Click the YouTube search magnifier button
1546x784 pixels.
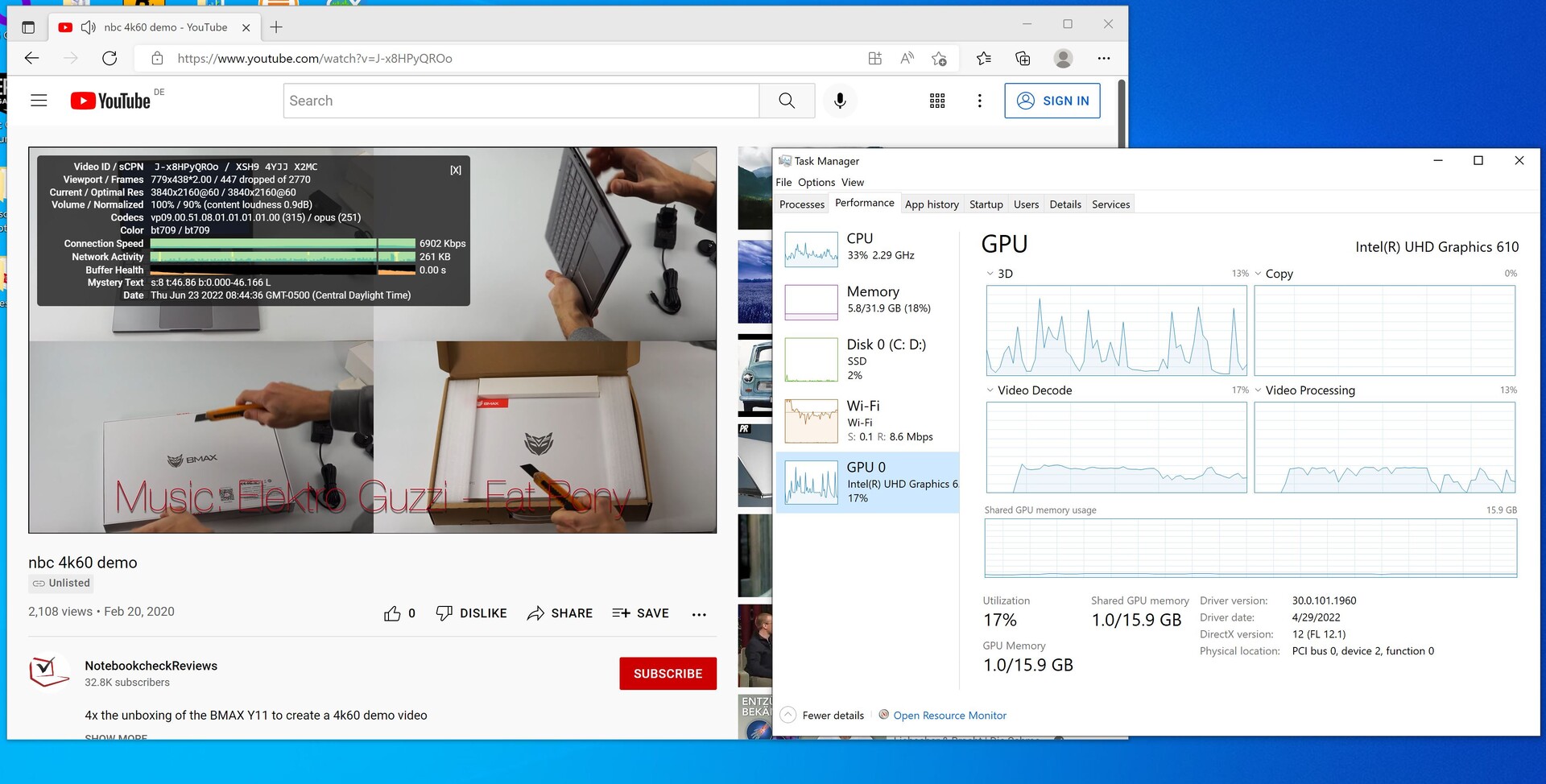click(x=787, y=101)
